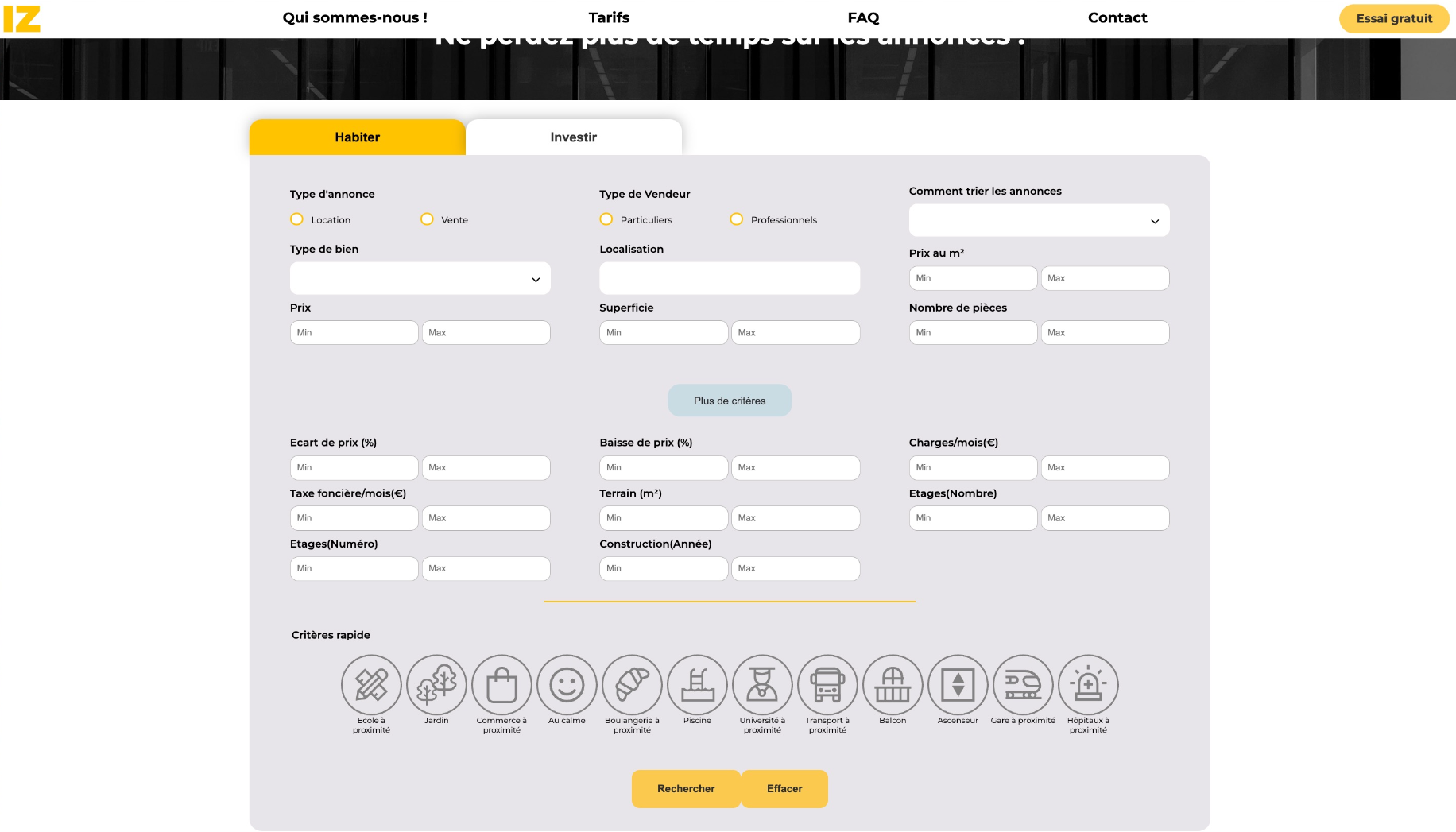Viewport: 1456px width, 832px height.
Task: Select the Ascenseur elevator icon
Action: 958,684
